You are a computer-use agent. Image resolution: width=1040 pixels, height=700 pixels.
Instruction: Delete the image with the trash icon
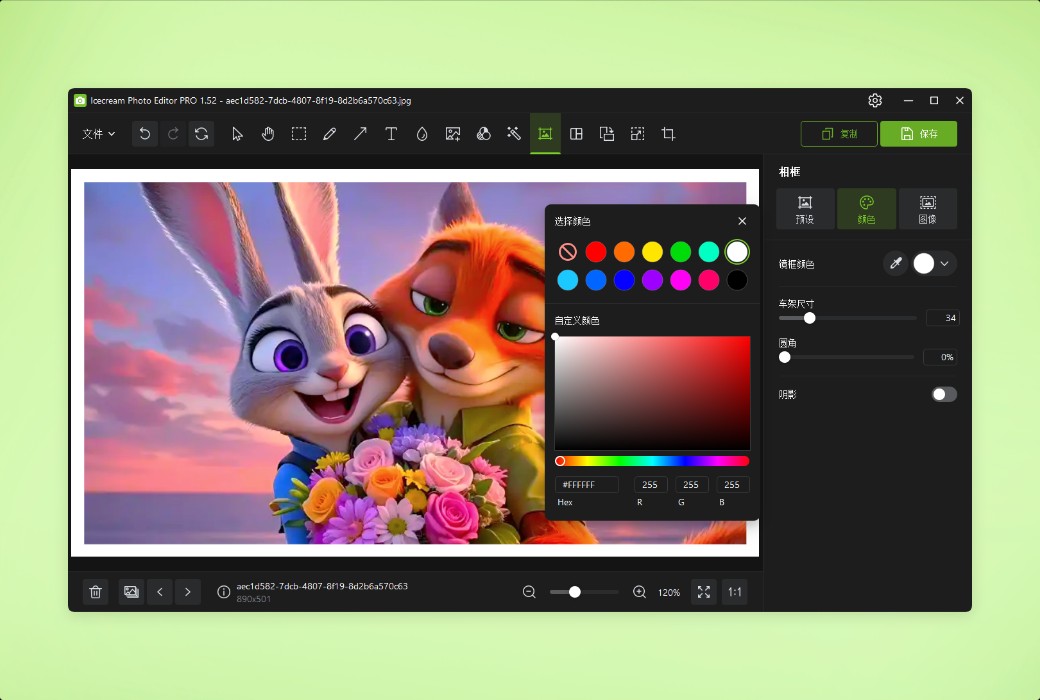click(x=95, y=591)
